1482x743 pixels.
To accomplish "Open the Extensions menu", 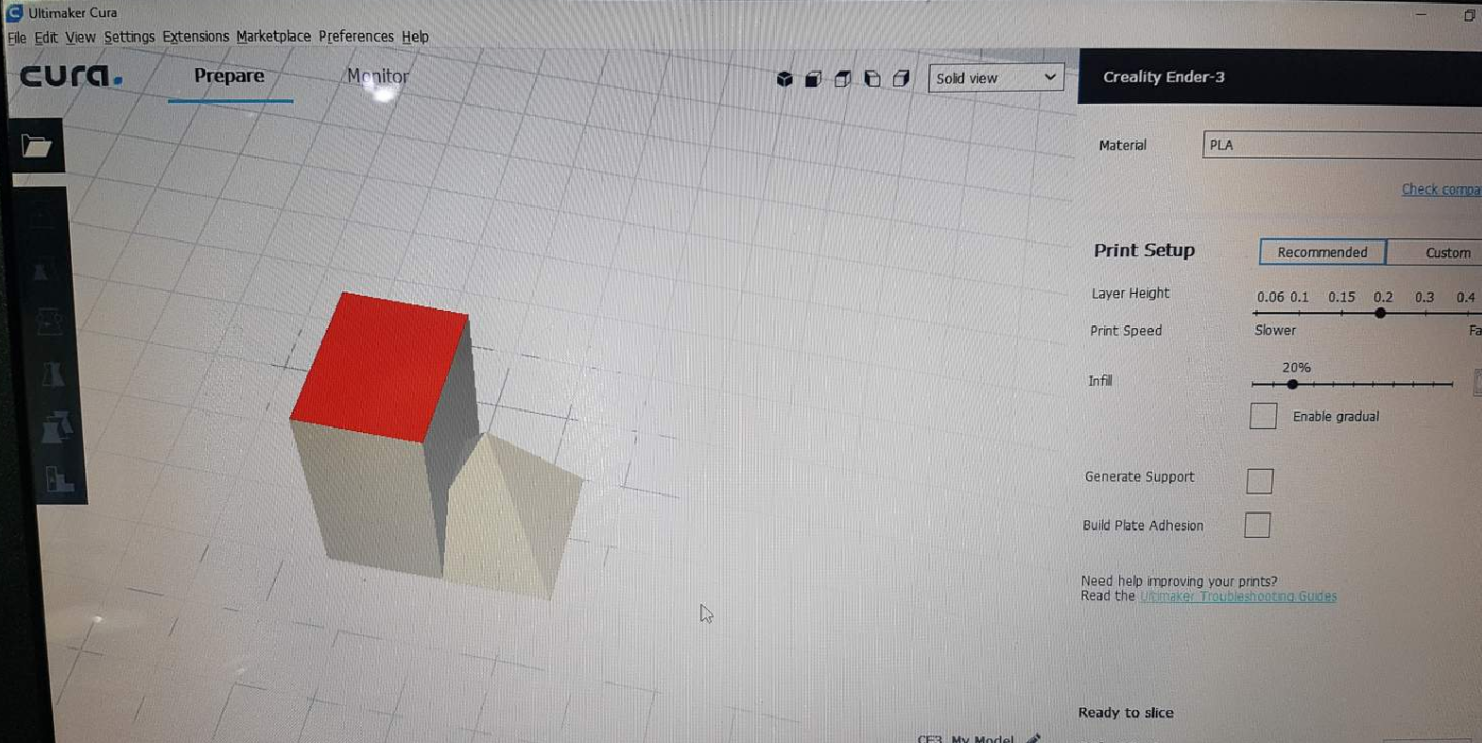I will point(195,37).
